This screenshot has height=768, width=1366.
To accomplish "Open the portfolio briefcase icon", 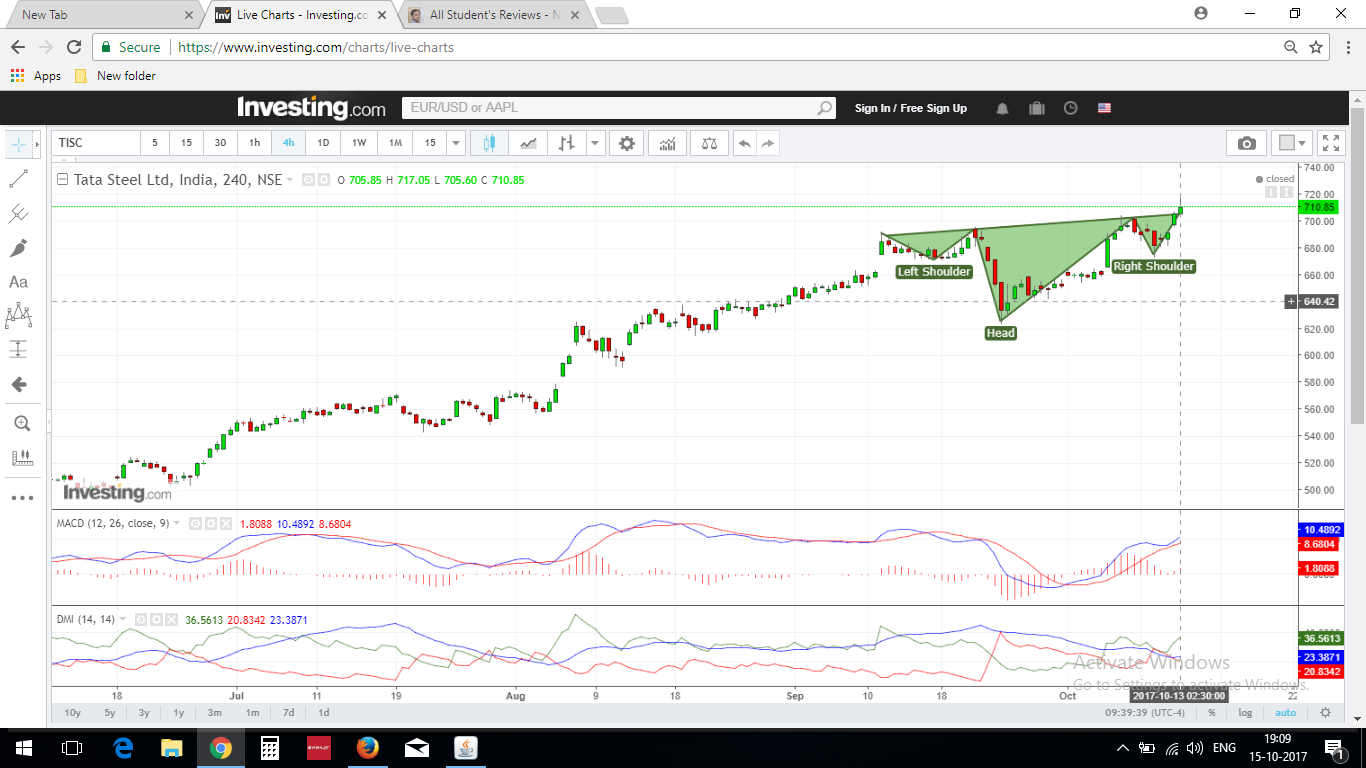I will [1036, 108].
